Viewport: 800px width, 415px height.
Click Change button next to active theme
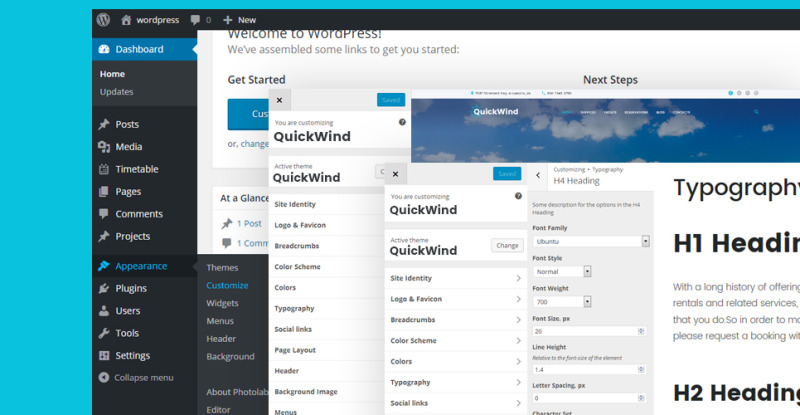click(507, 246)
